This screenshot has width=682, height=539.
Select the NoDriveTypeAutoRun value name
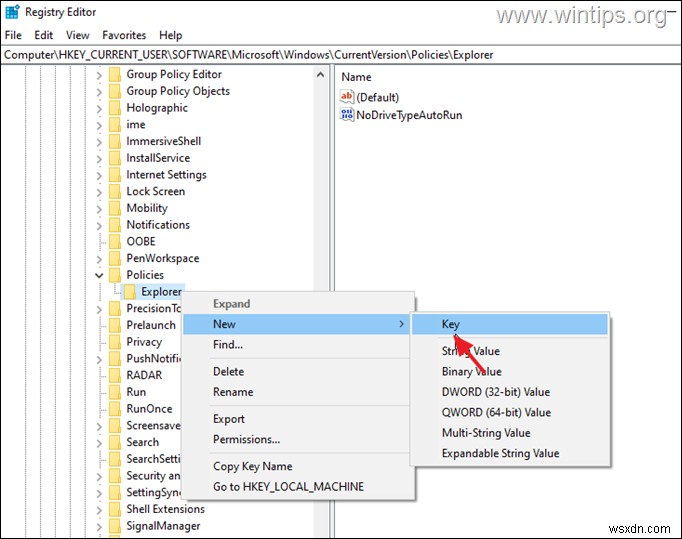click(x=409, y=115)
